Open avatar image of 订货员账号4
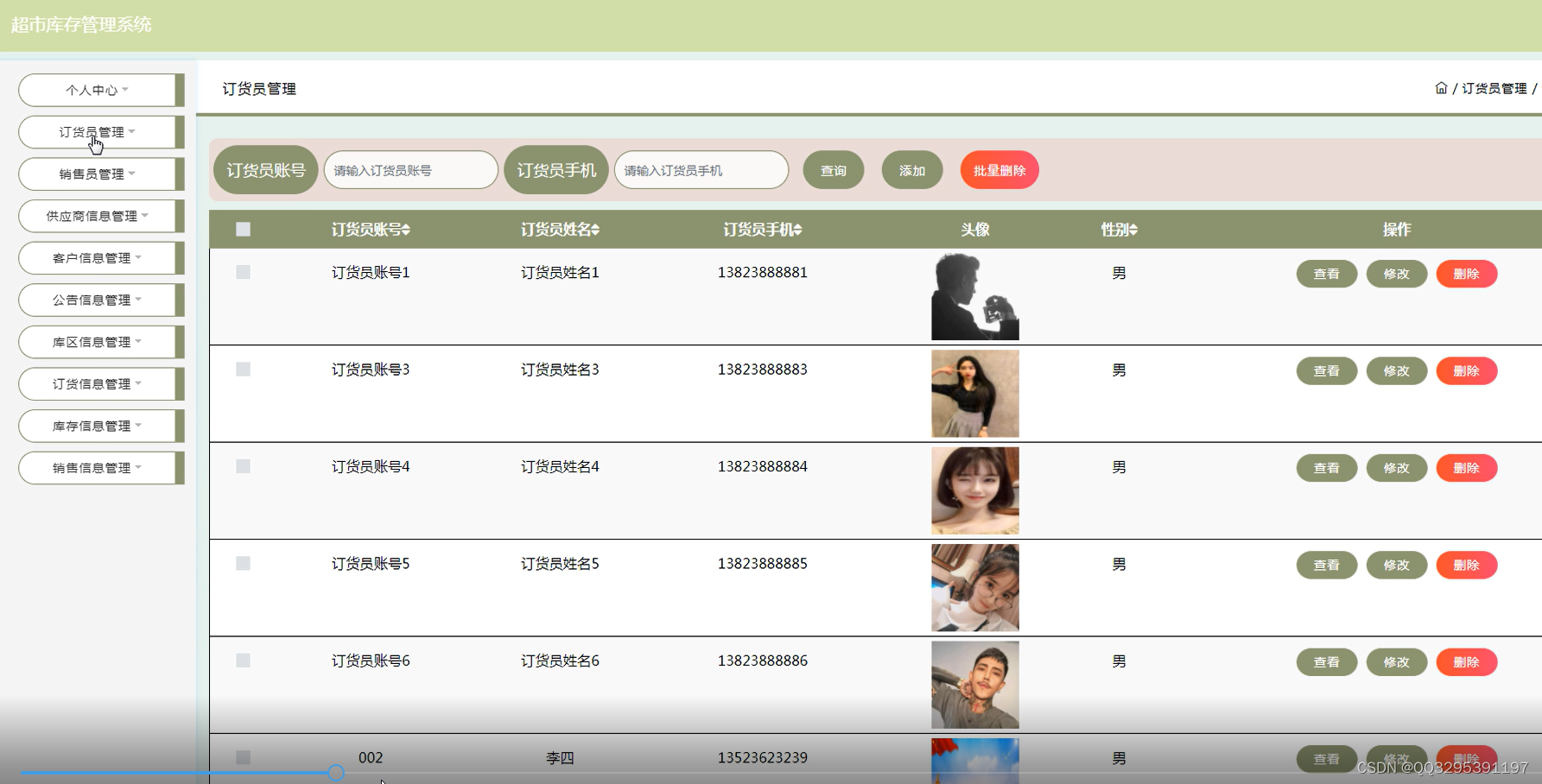The height and width of the screenshot is (784, 1542). pos(975,490)
